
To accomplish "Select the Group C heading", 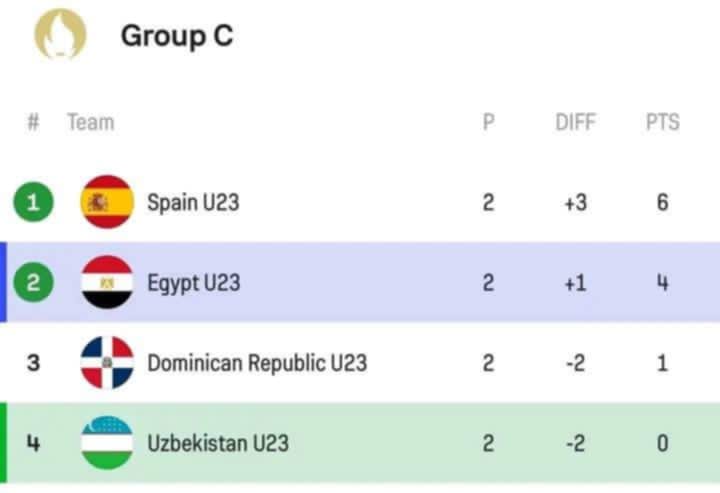I will (177, 36).
